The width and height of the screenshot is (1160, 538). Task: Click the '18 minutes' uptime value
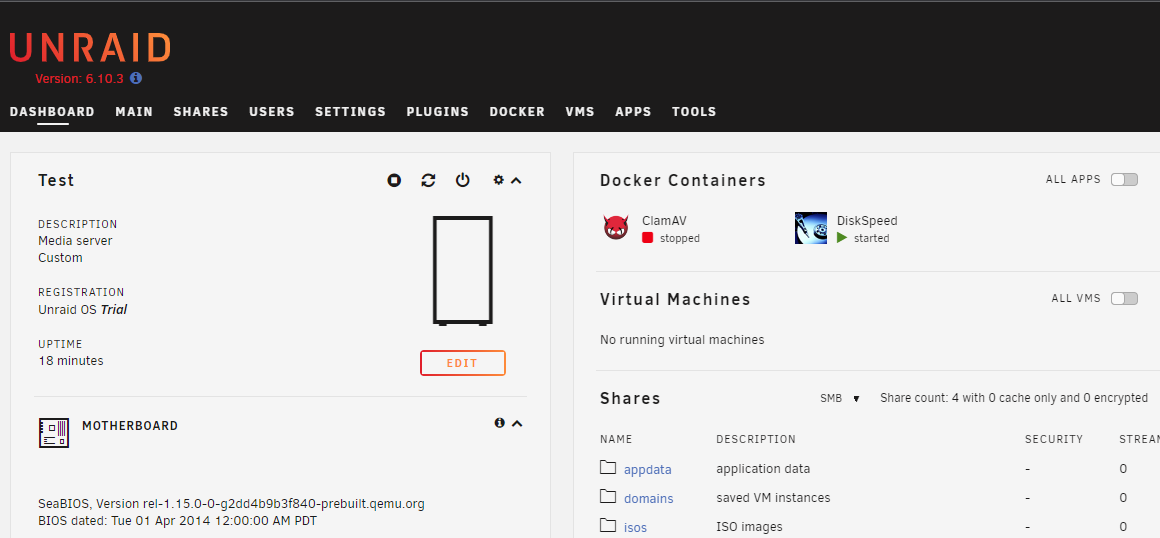click(71, 361)
